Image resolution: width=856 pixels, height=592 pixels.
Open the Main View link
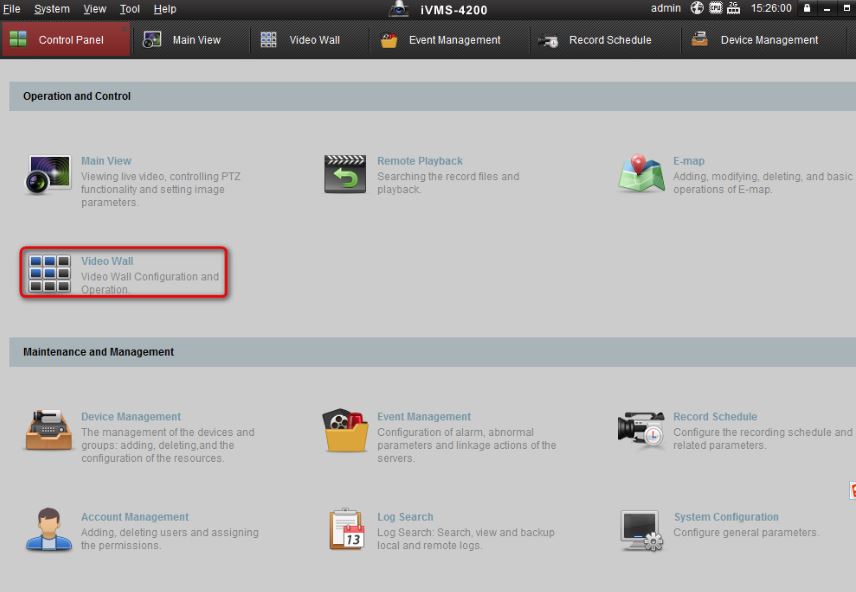click(106, 161)
